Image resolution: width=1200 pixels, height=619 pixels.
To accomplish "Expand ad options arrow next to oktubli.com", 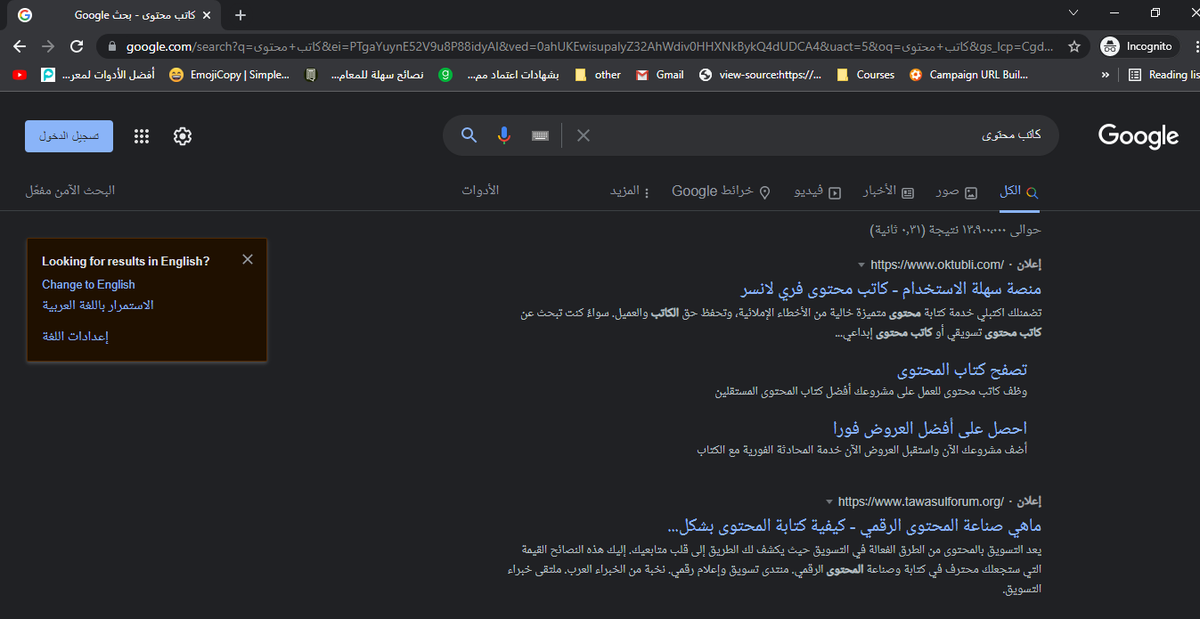I will click(x=861, y=265).
